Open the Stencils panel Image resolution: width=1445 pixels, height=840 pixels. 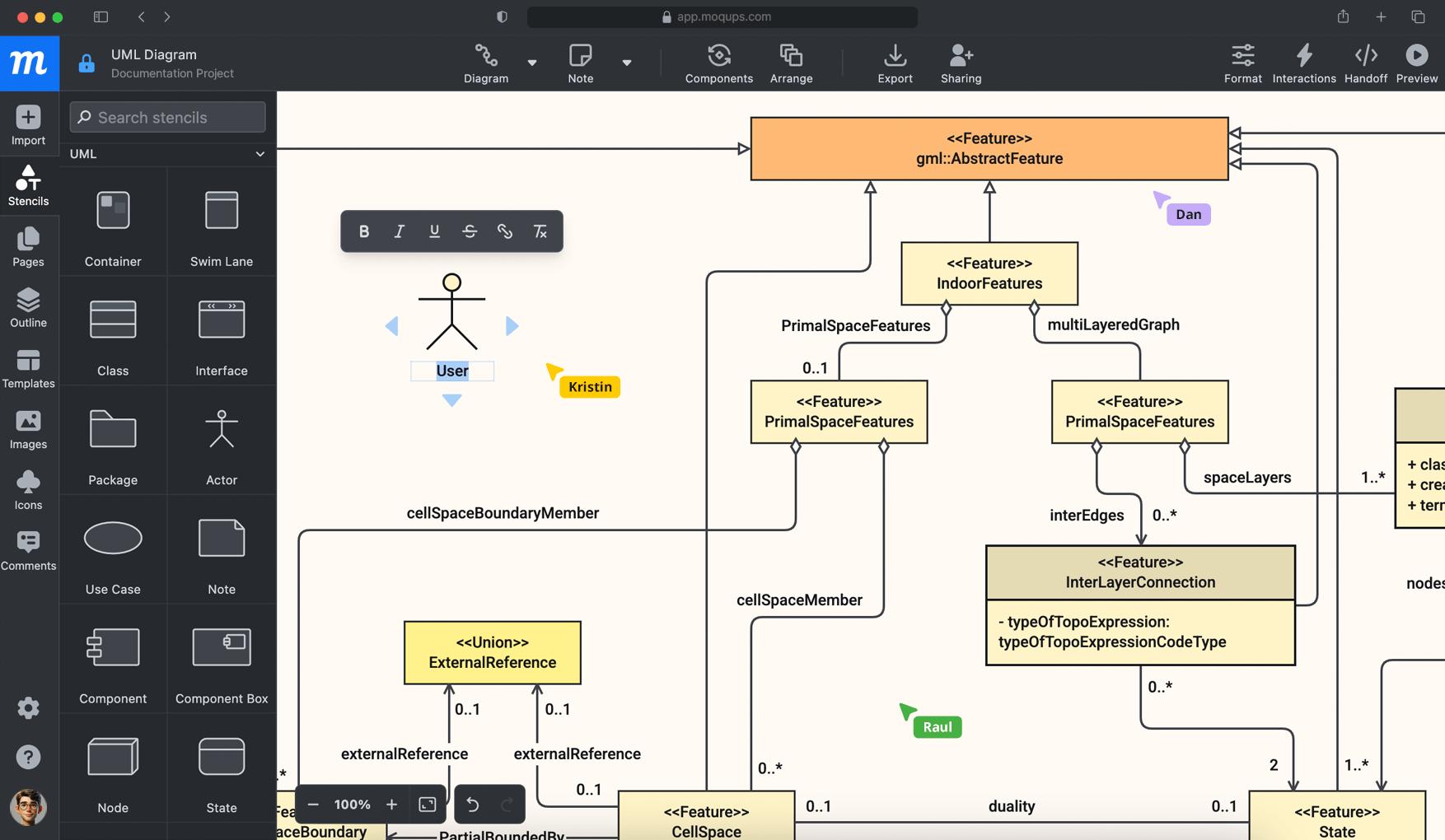point(29,184)
